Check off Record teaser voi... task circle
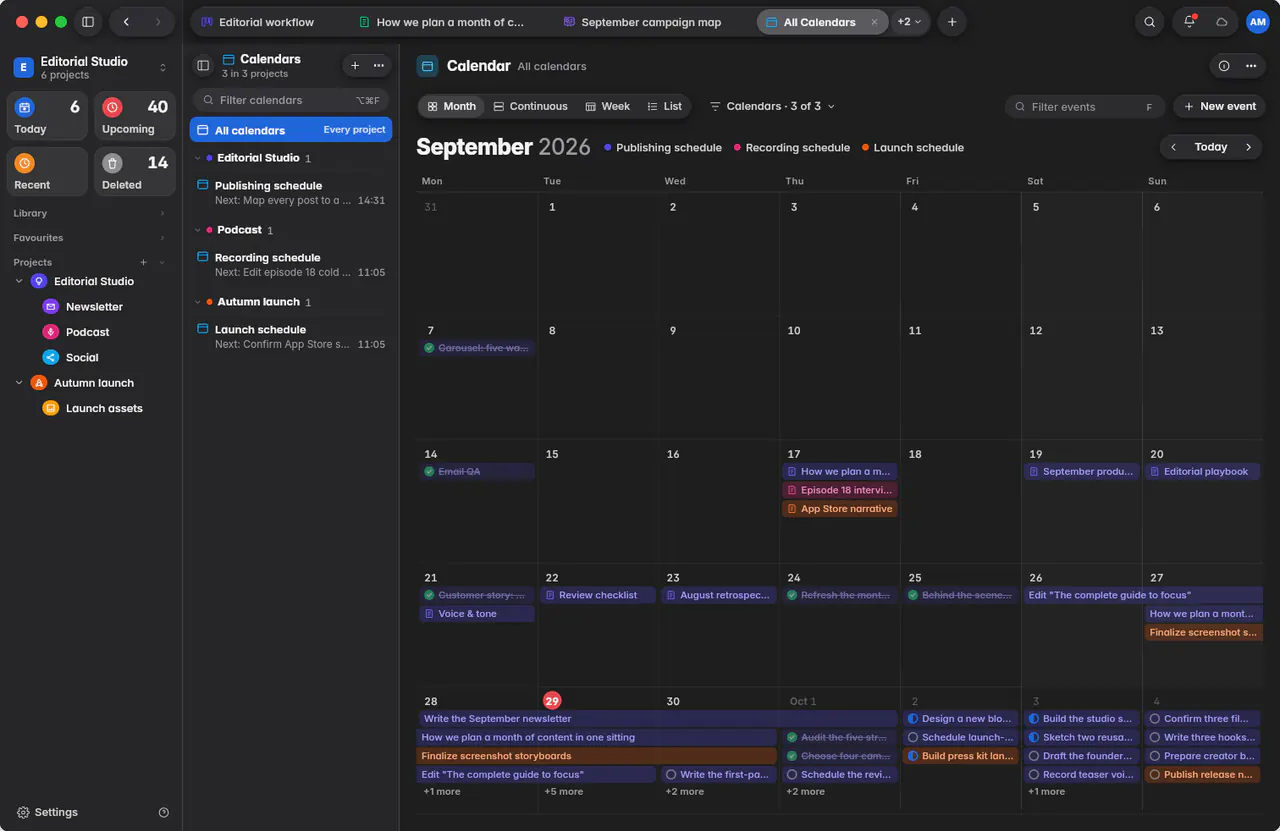The height and width of the screenshot is (831, 1280). tap(1034, 774)
